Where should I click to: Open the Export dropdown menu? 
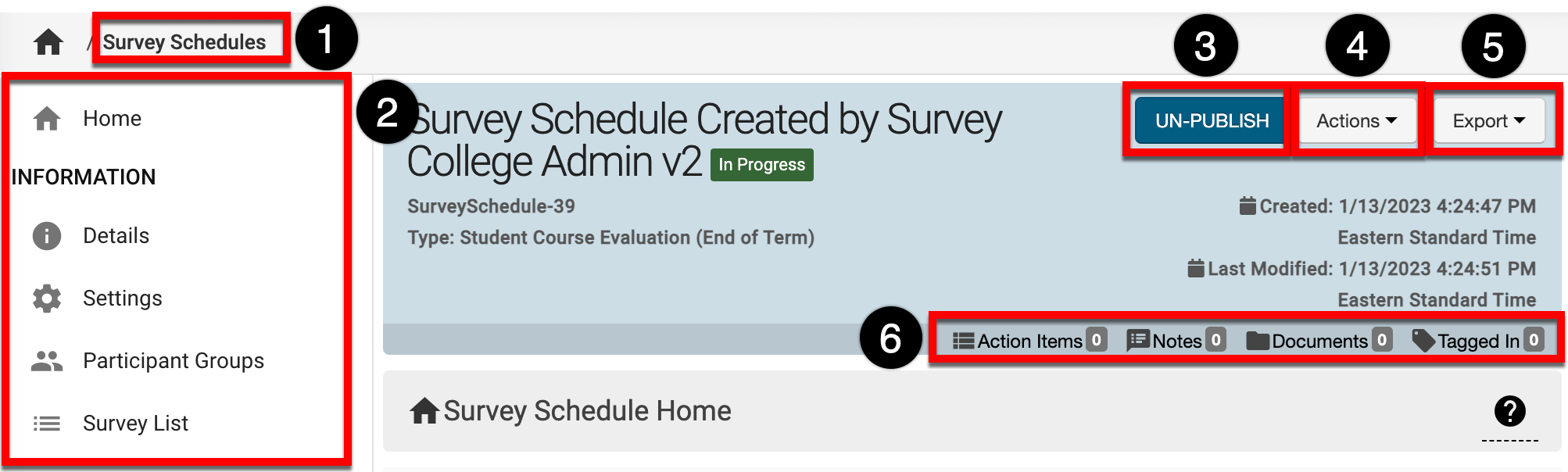[1488, 121]
